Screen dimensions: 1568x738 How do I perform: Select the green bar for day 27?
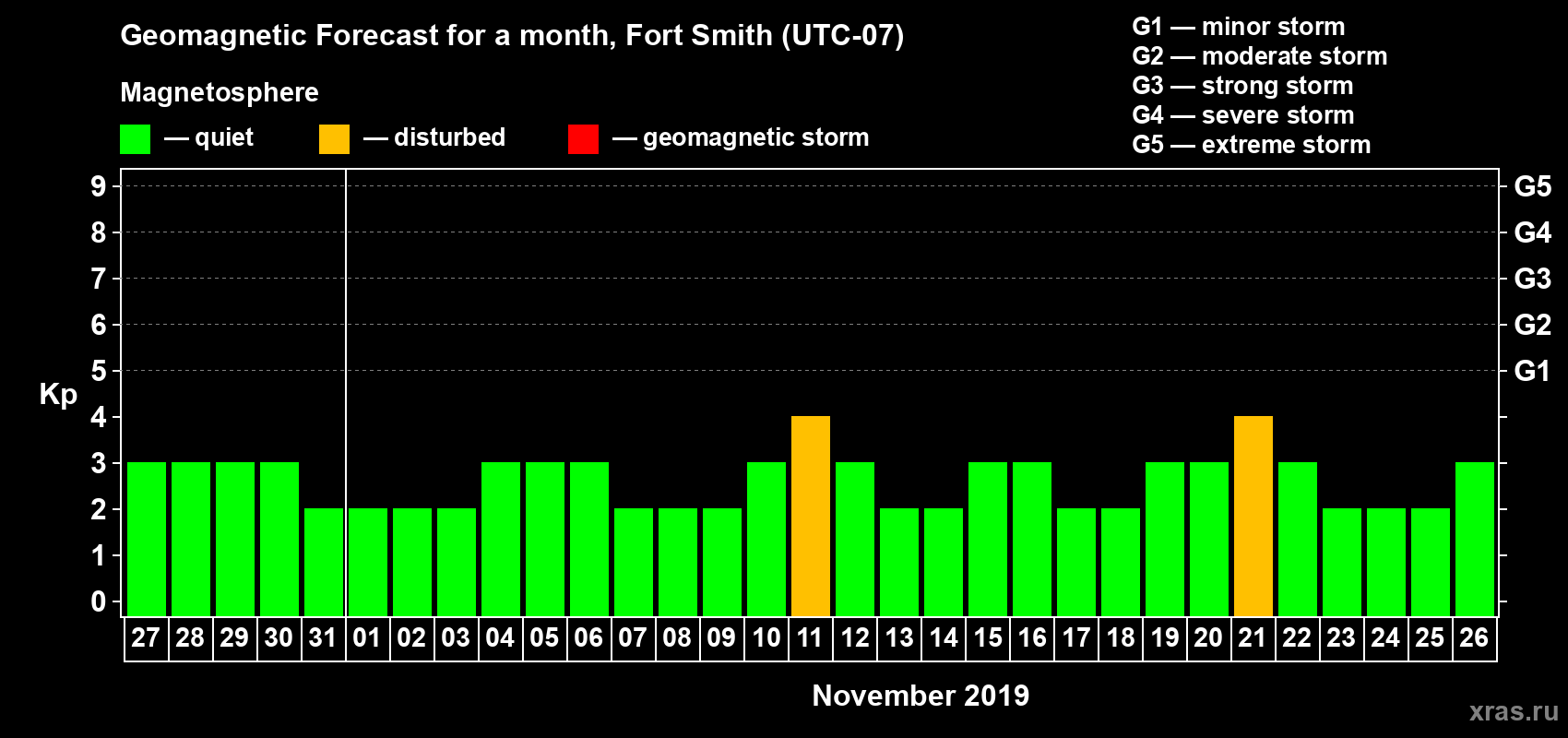(x=147, y=539)
